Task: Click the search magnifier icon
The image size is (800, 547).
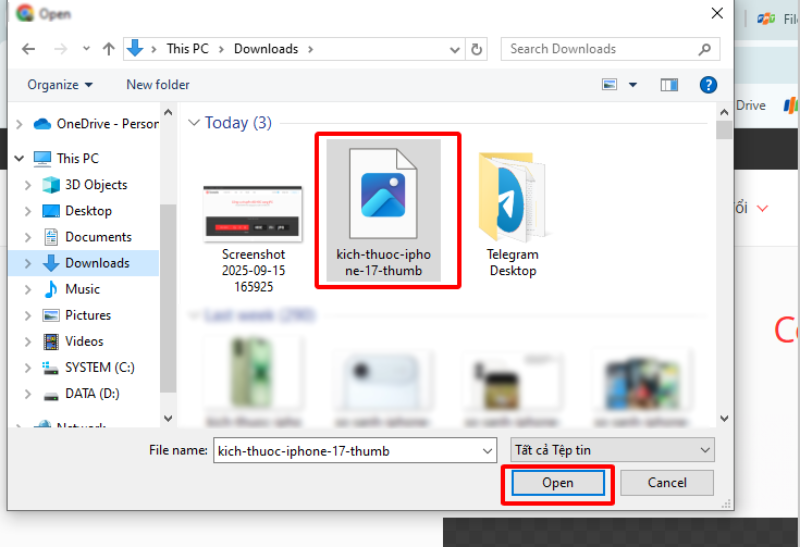Action: point(705,49)
